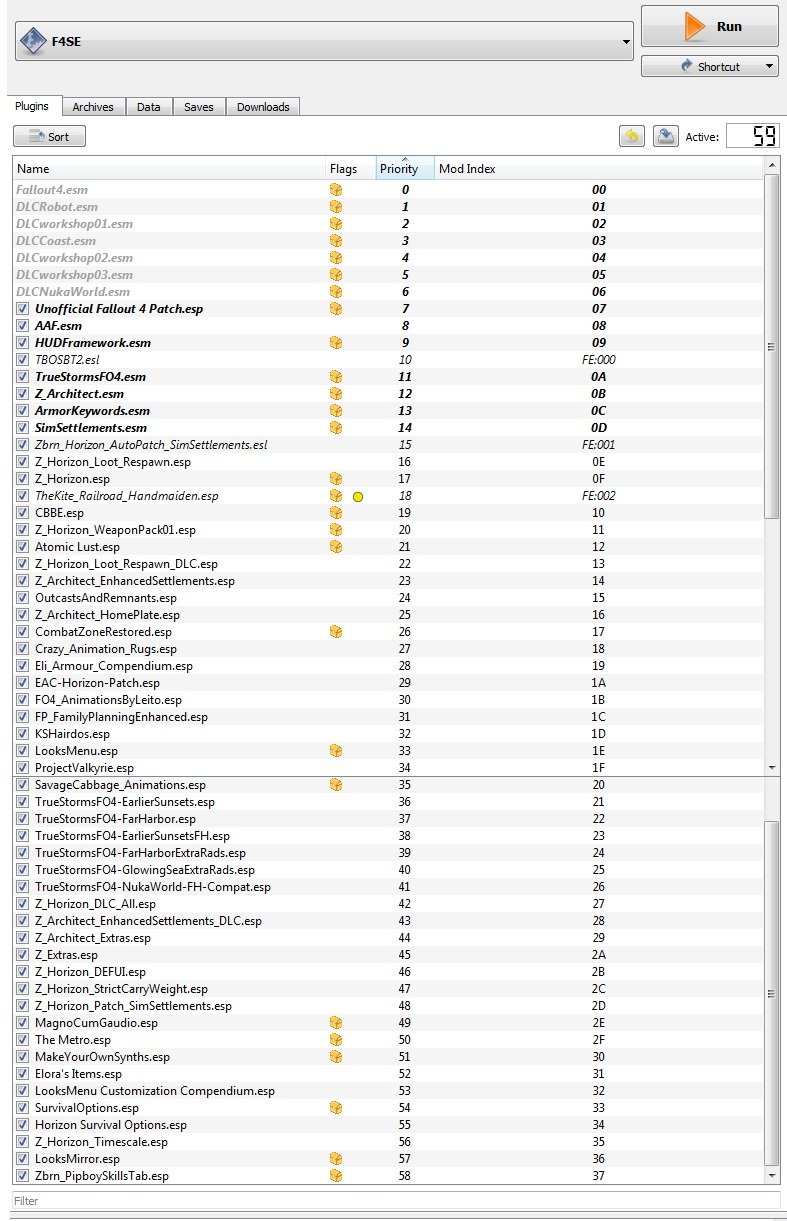This screenshot has width=787, height=1221.
Task: Click the scroll down arrow of the upper plugin list
Action: click(x=771, y=767)
